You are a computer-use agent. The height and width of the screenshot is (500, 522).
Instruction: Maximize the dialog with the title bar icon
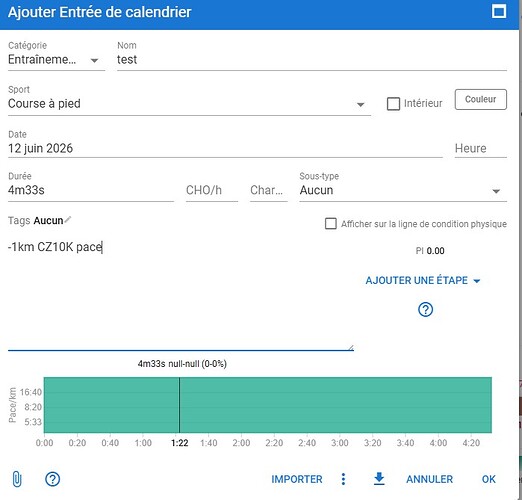coord(499,12)
